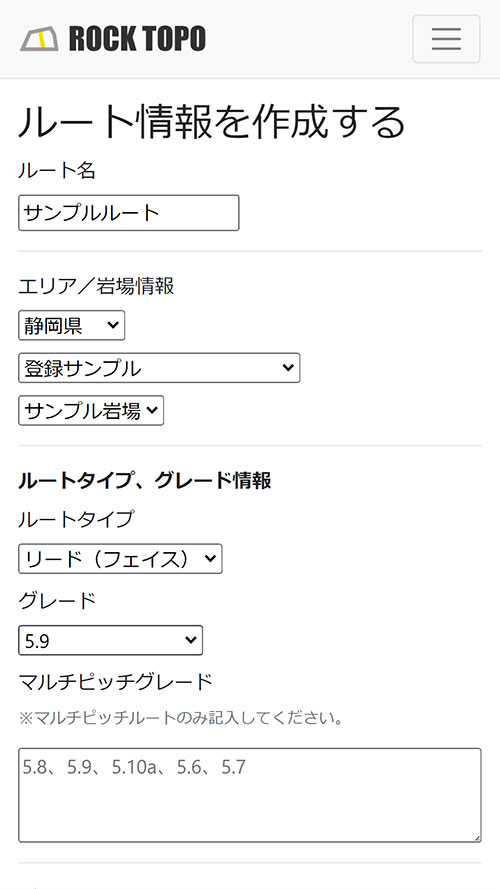Open the hamburger navigation menu
This screenshot has height=889, width=500.
pyautogui.click(x=446, y=39)
